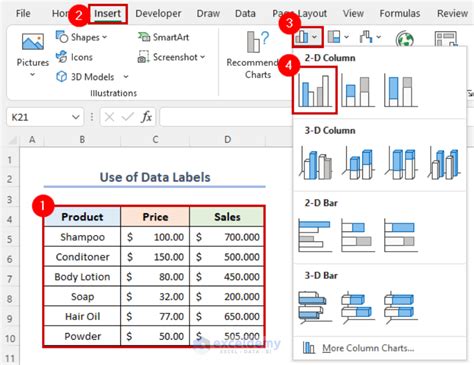Image resolution: width=474 pixels, height=365 pixels.
Task: Select row 5 header
Action: [10, 239]
